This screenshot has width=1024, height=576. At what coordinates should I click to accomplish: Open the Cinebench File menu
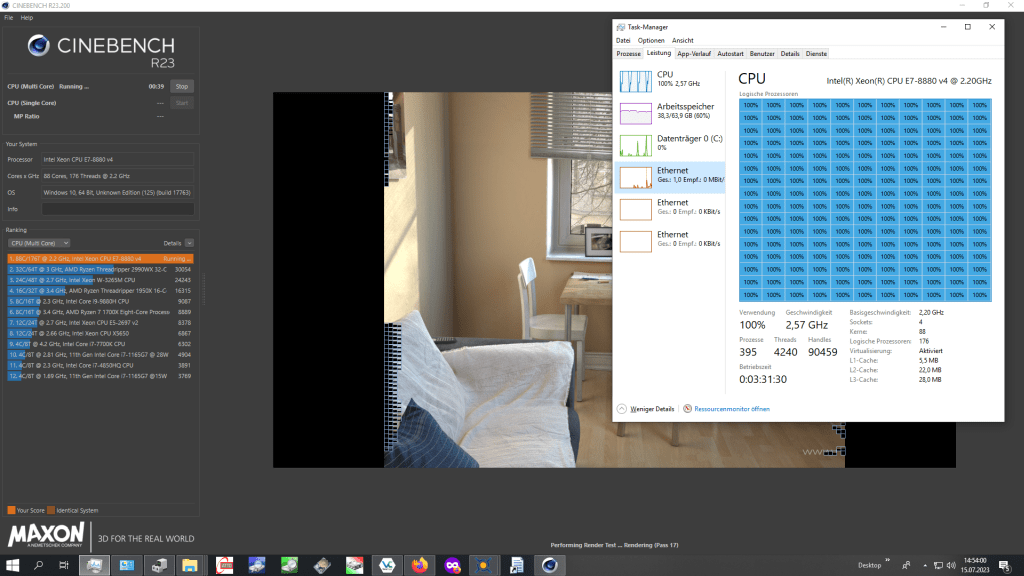click(x=8, y=18)
